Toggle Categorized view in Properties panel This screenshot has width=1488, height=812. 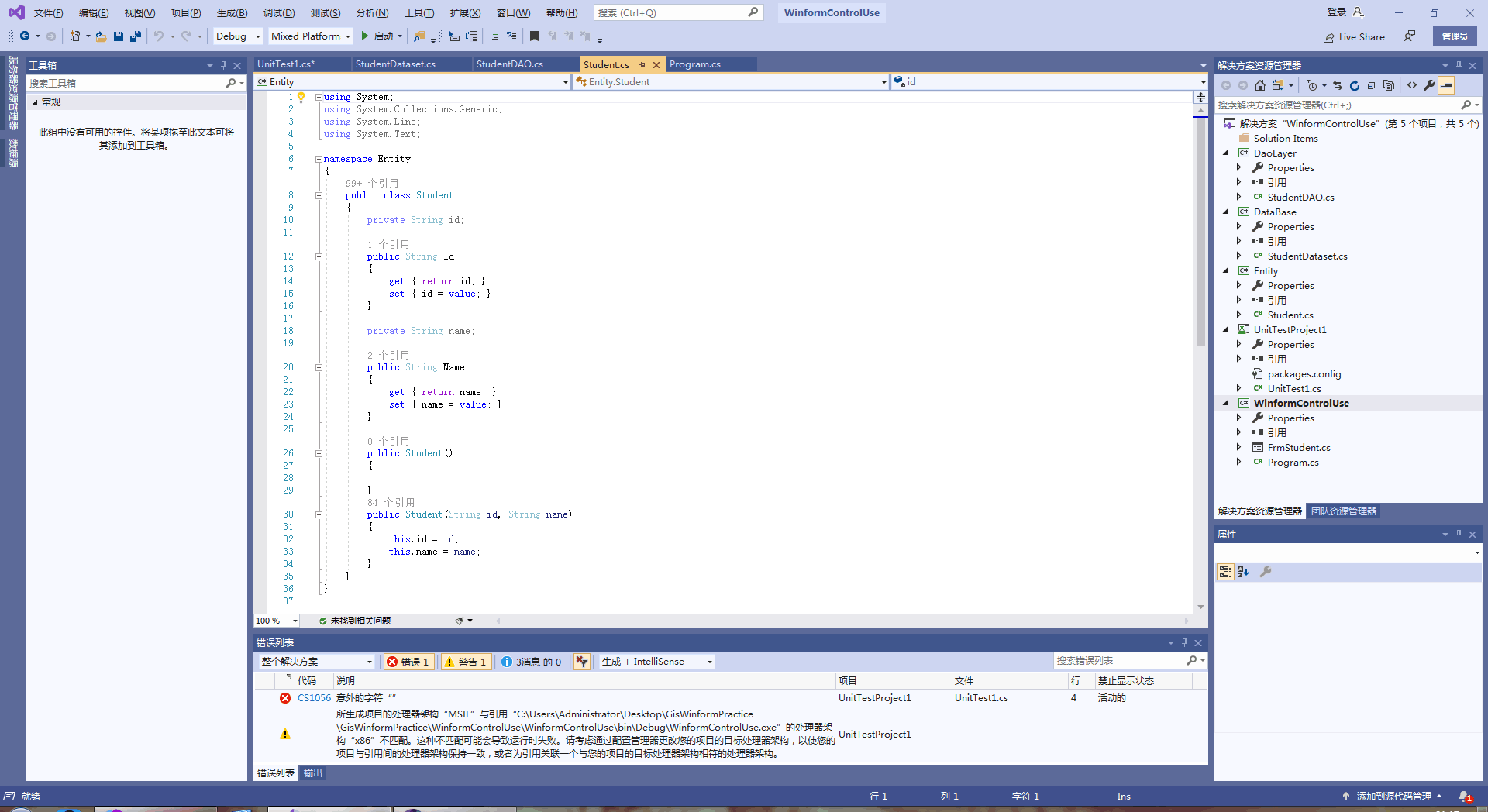(1225, 572)
